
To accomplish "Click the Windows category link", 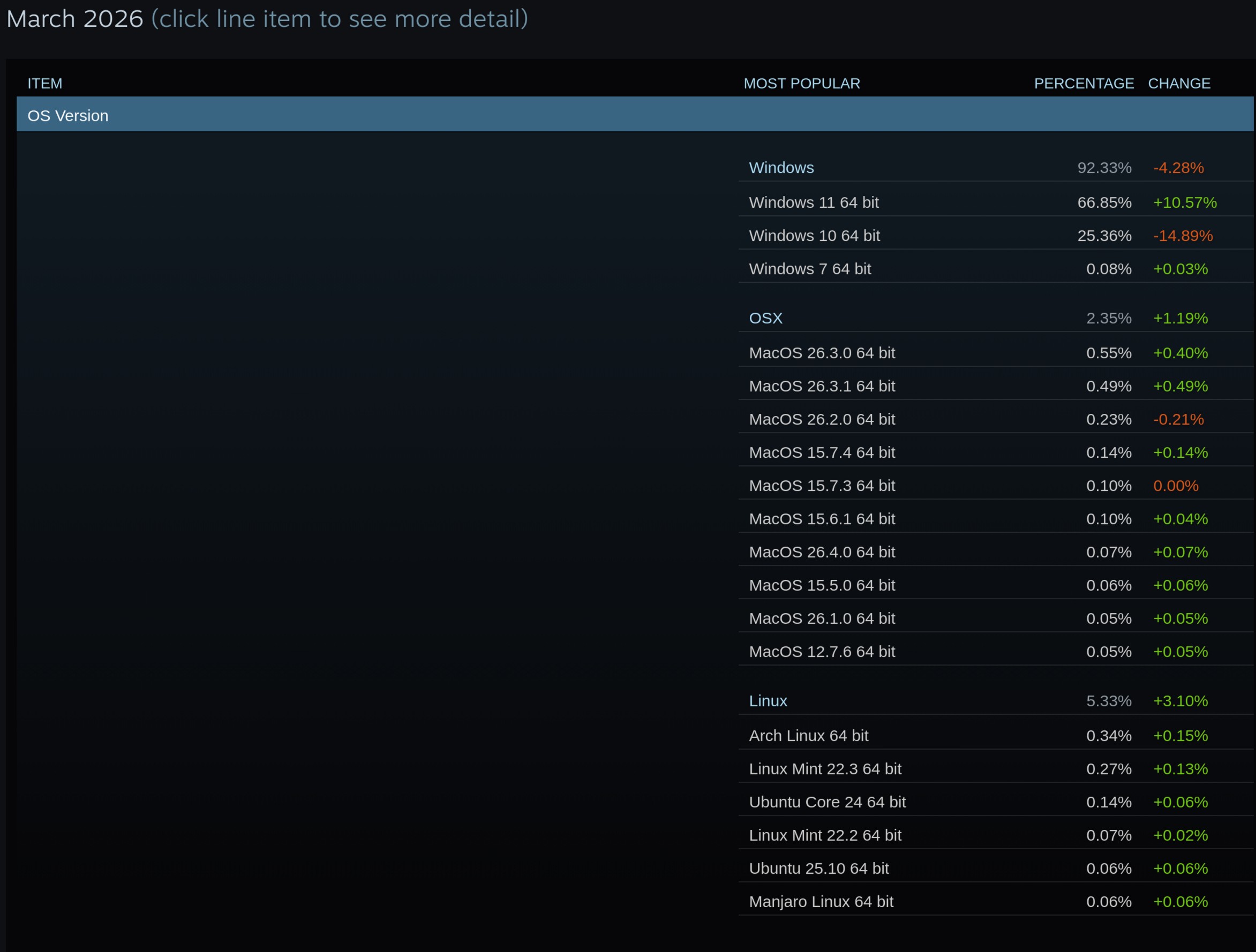I will (x=781, y=168).
